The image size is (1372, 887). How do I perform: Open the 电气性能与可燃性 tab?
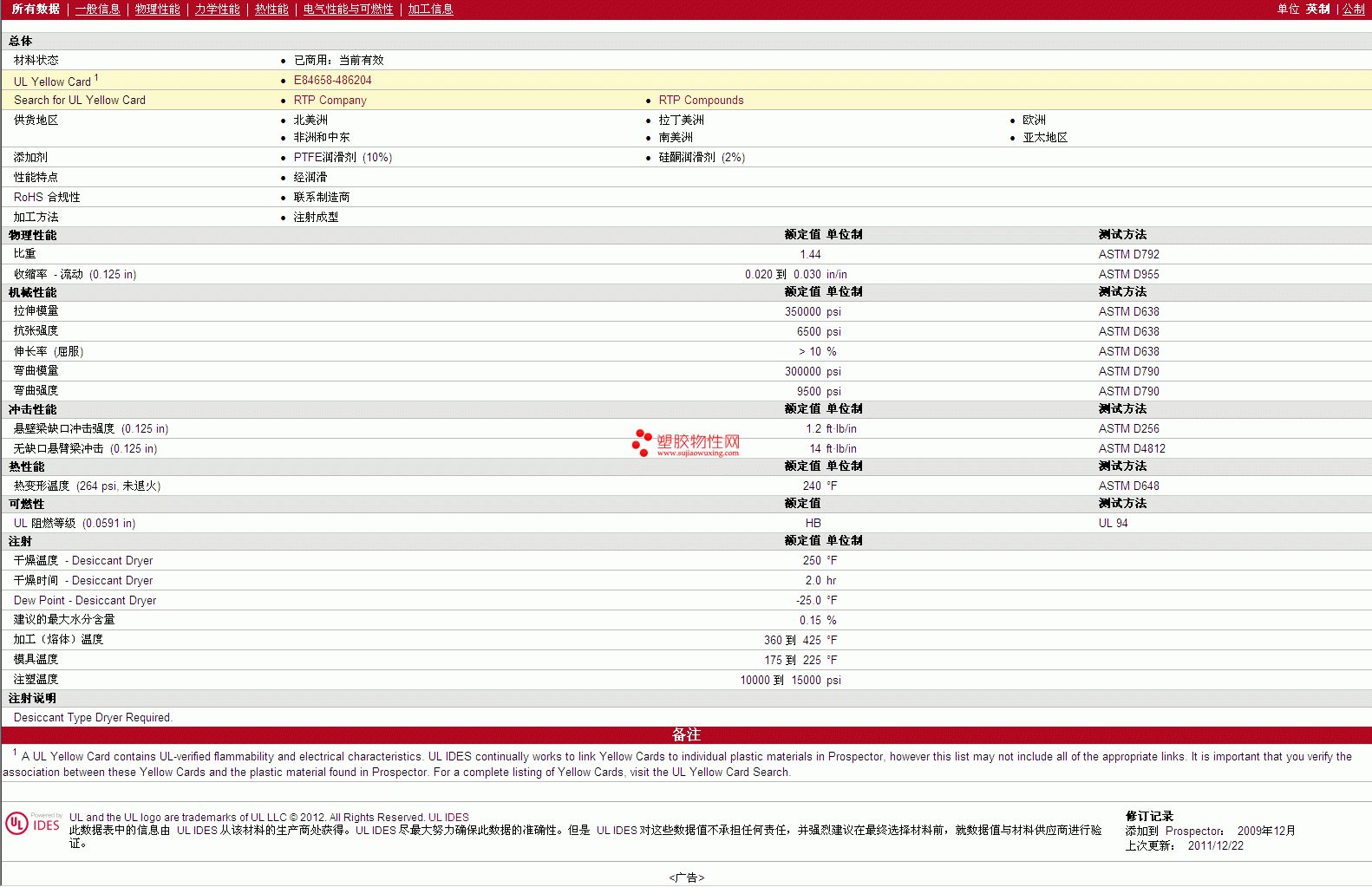click(x=348, y=9)
